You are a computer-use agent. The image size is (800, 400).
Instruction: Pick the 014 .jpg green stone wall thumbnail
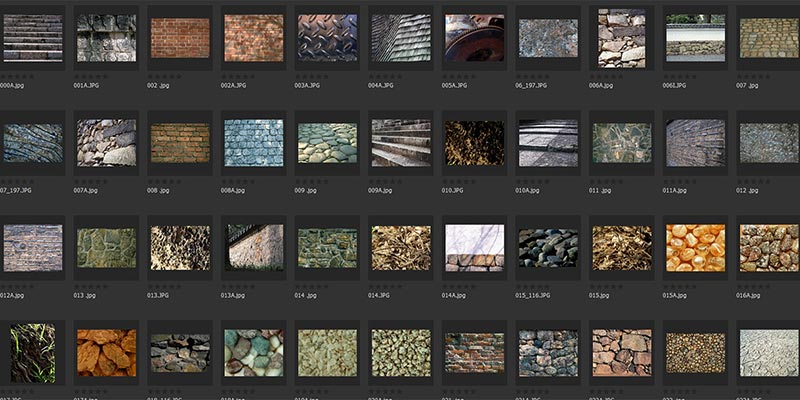pyautogui.click(x=328, y=248)
